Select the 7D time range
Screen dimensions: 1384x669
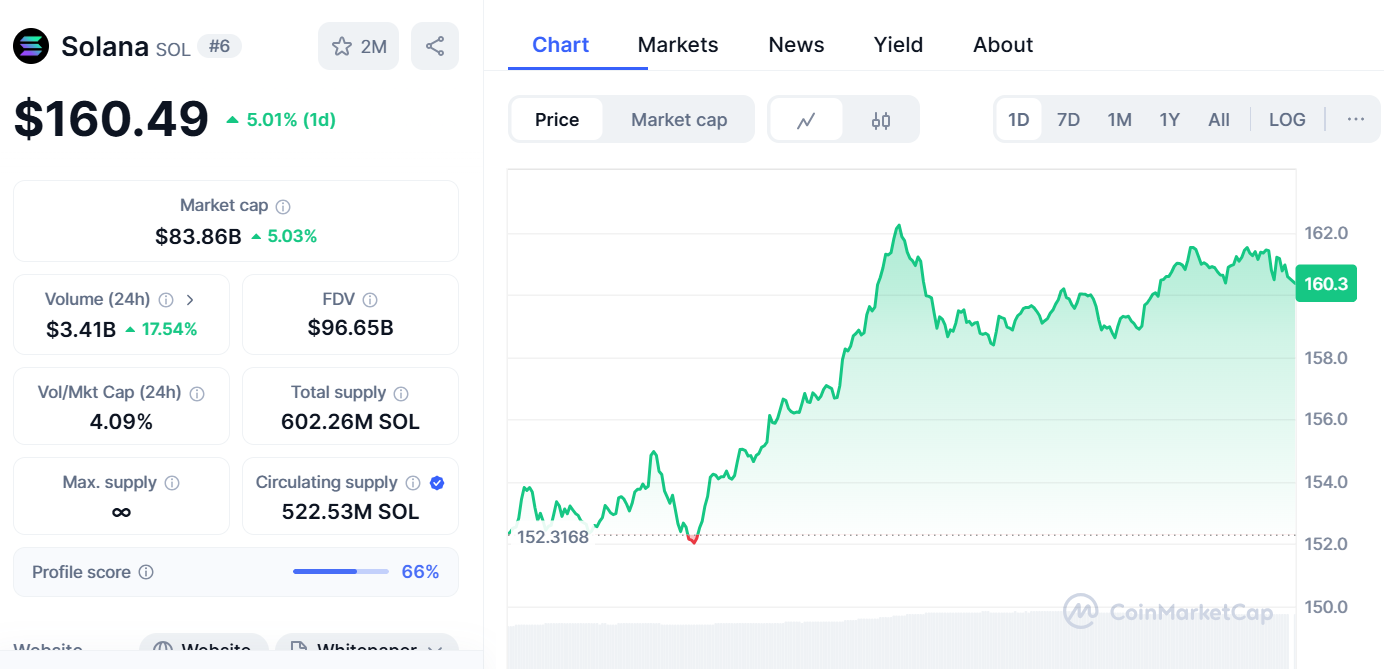(x=1068, y=120)
